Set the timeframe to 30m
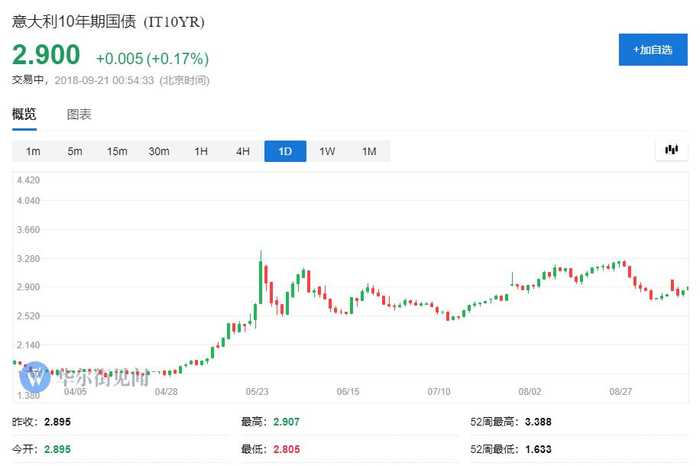700x466 pixels. tap(159, 151)
